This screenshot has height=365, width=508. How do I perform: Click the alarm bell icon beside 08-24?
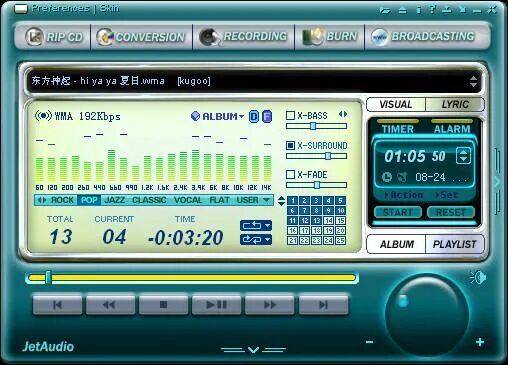point(402,177)
